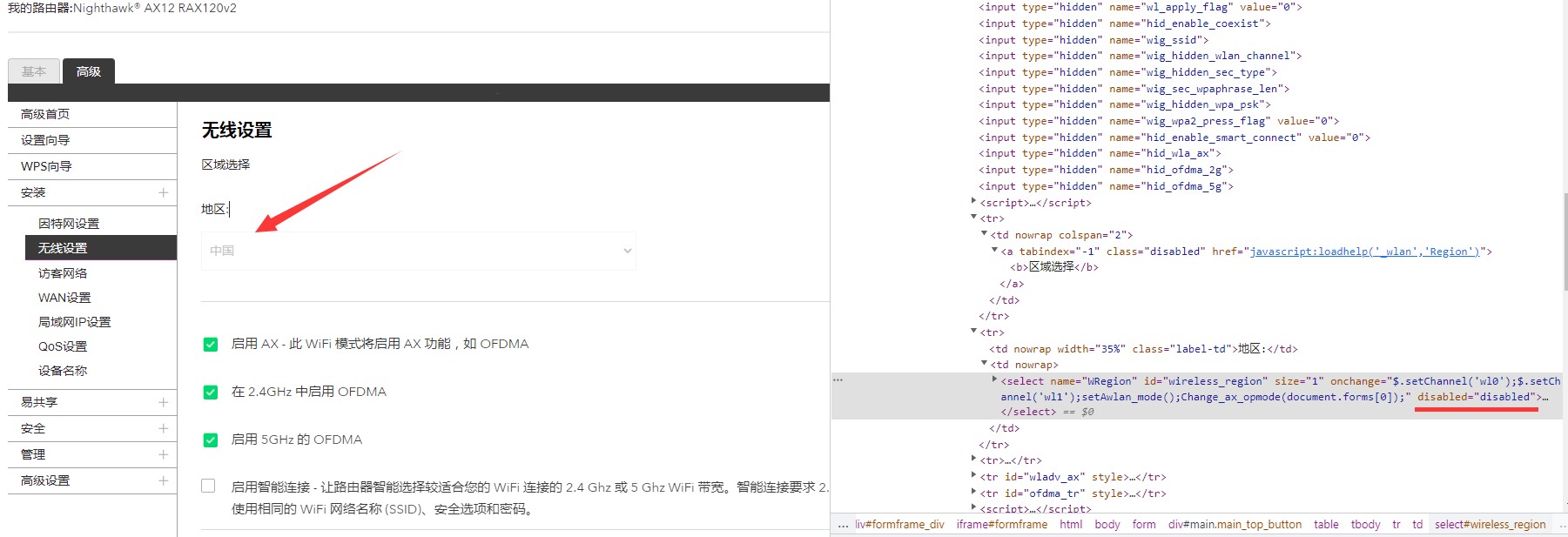Toggle 启用 AX OFDMA checkbox
Image resolution: width=1568 pixels, height=537 pixels.
coord(211,345)
